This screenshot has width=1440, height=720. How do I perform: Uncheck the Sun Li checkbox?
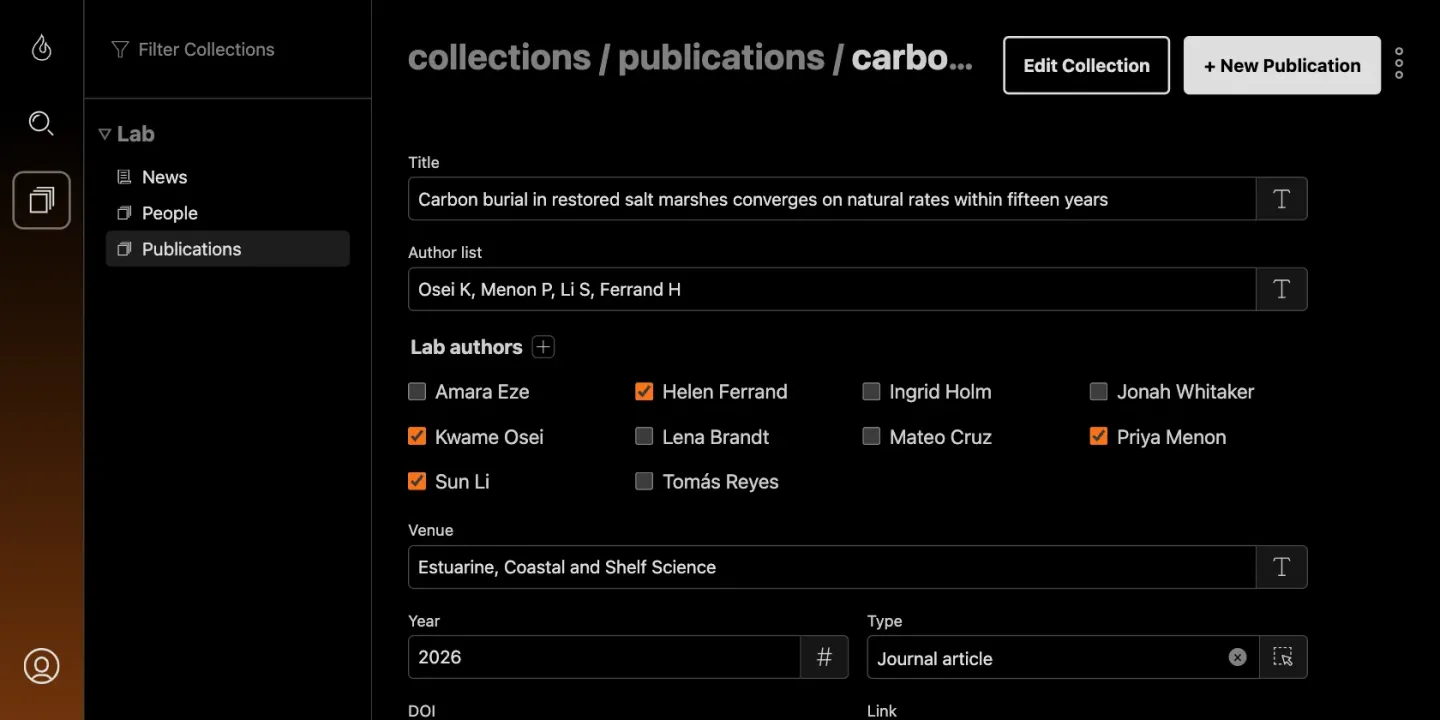pyautogui.click(x=417, y=481)
